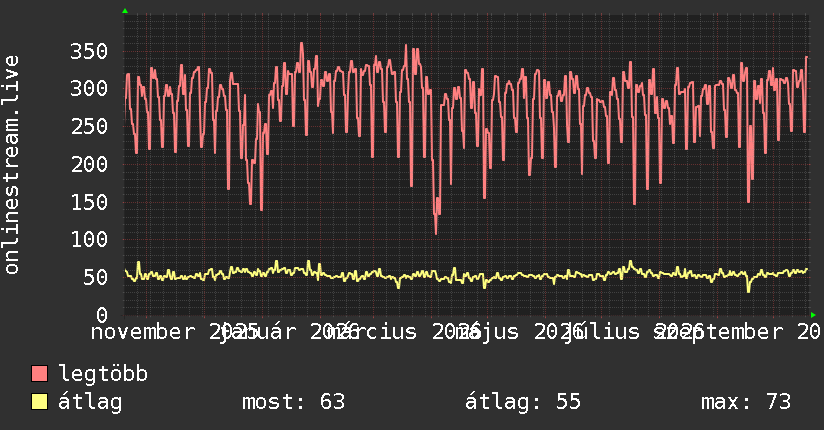Image resolution: width=824 pixels, height=430 pixels.
Task: Click the green arrow at y-axis top
Action: click(x=125, y=11)
